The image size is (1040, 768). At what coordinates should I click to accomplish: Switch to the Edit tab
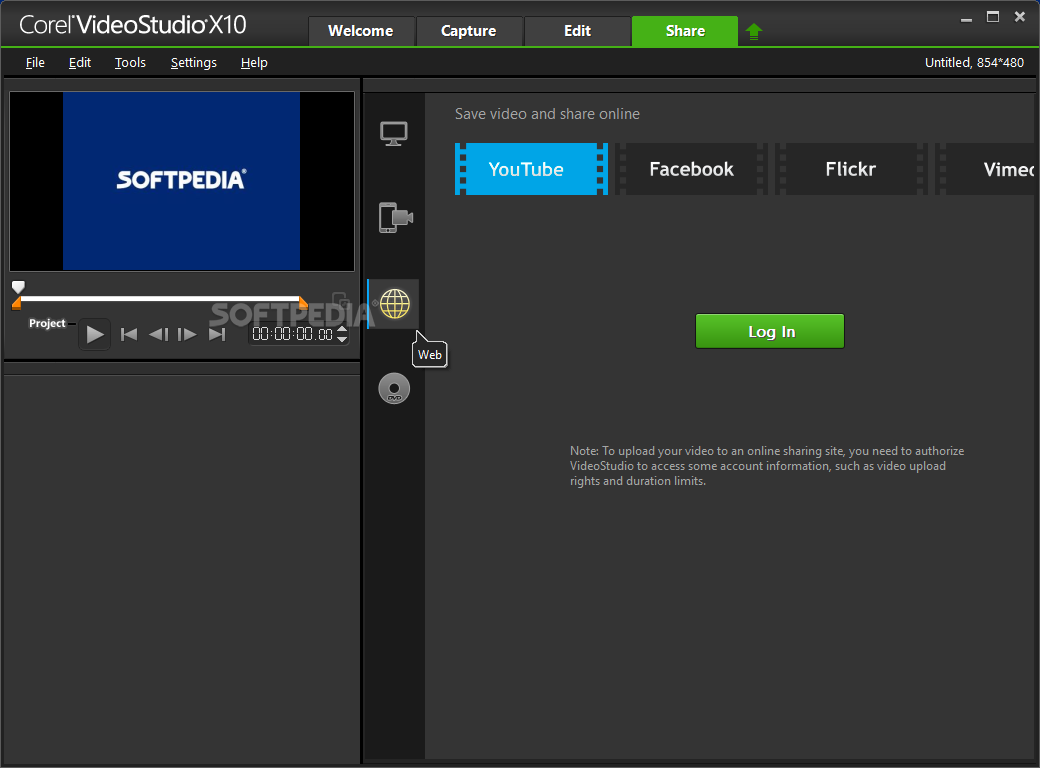click(577, 31)
